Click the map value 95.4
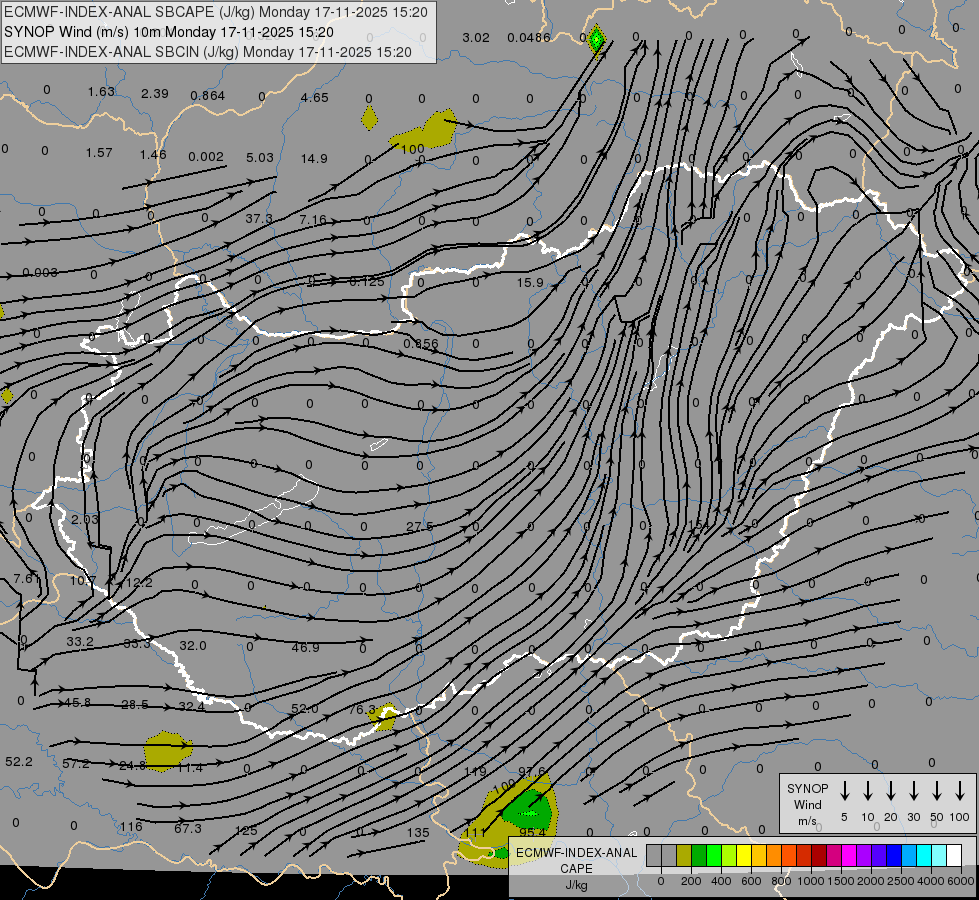Screen dimensions: 979x900 click(x=533, y=833)
